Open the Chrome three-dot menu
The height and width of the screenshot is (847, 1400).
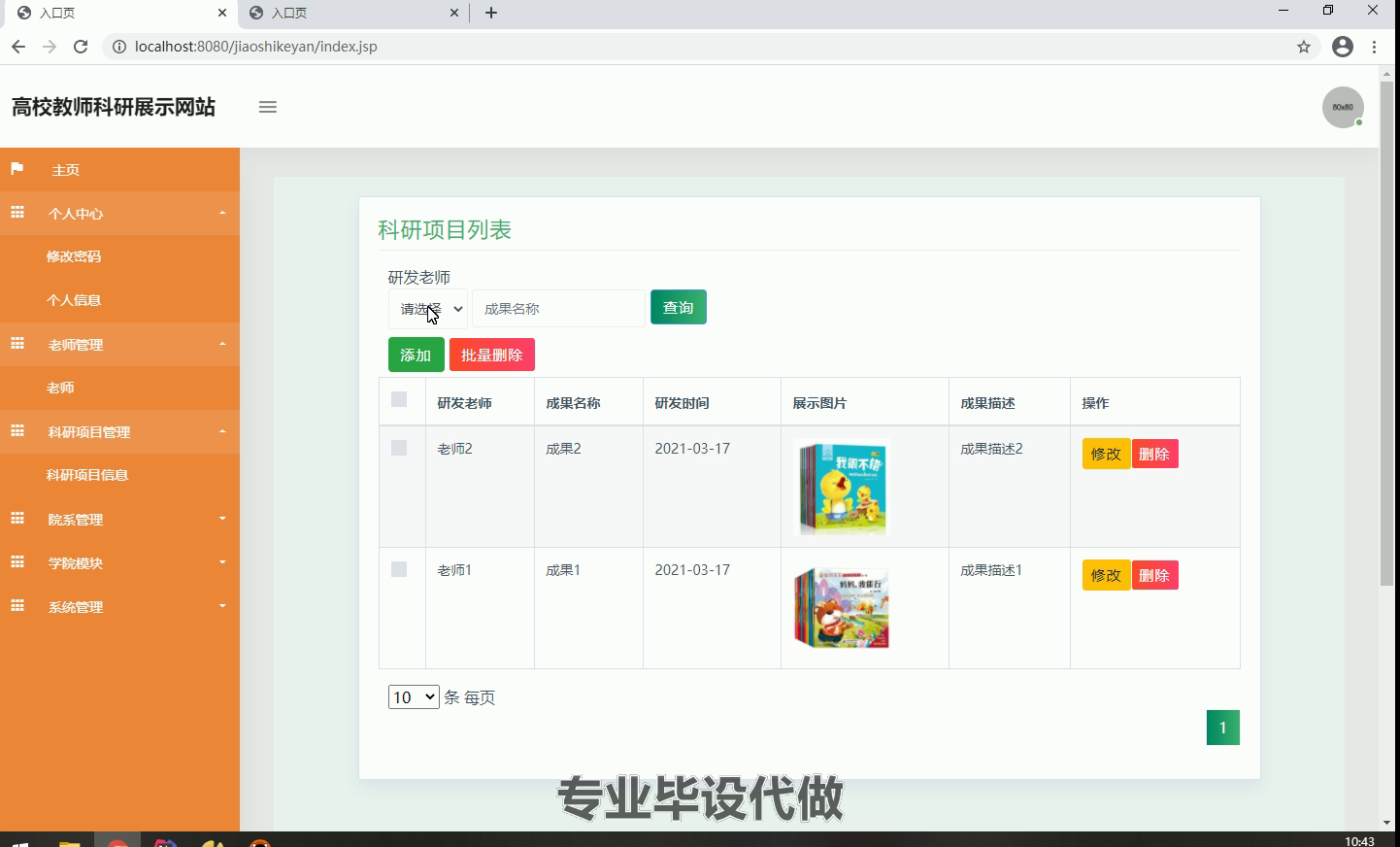1374,47
